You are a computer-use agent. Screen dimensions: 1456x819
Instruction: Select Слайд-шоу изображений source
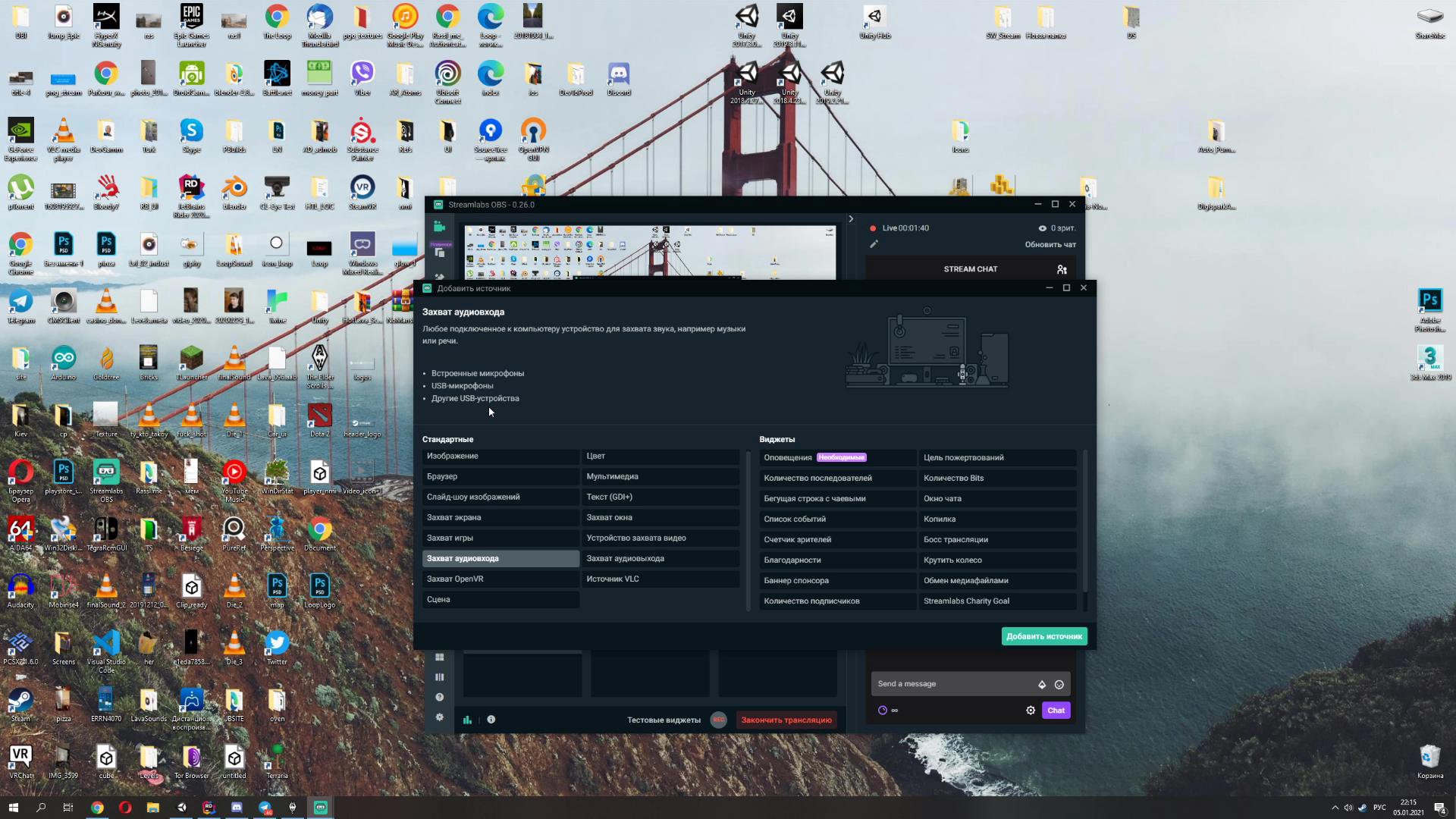tap(500, 497)
